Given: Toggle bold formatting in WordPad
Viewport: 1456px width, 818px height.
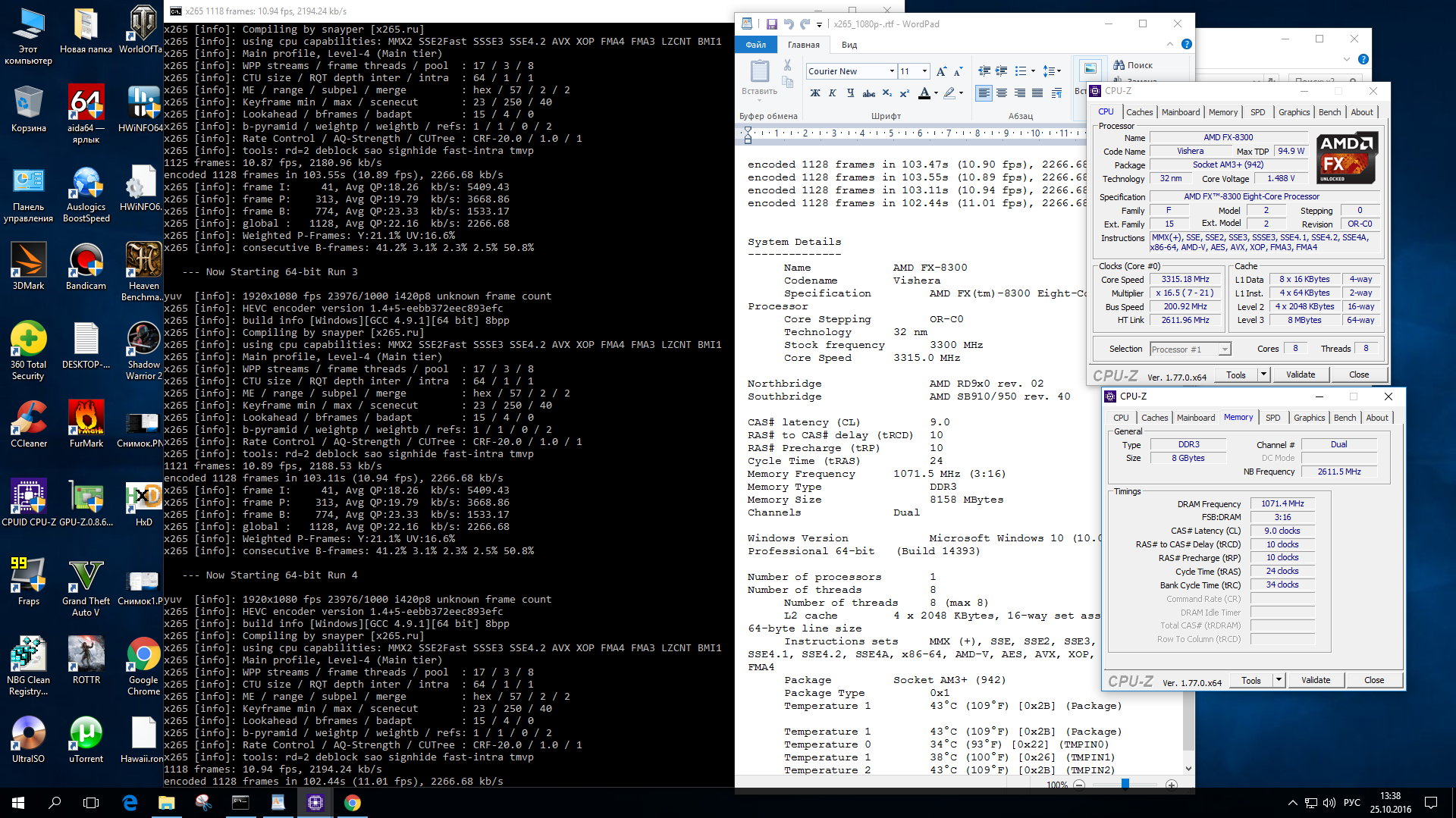Looking at the screenshot, I should (815, 93).
